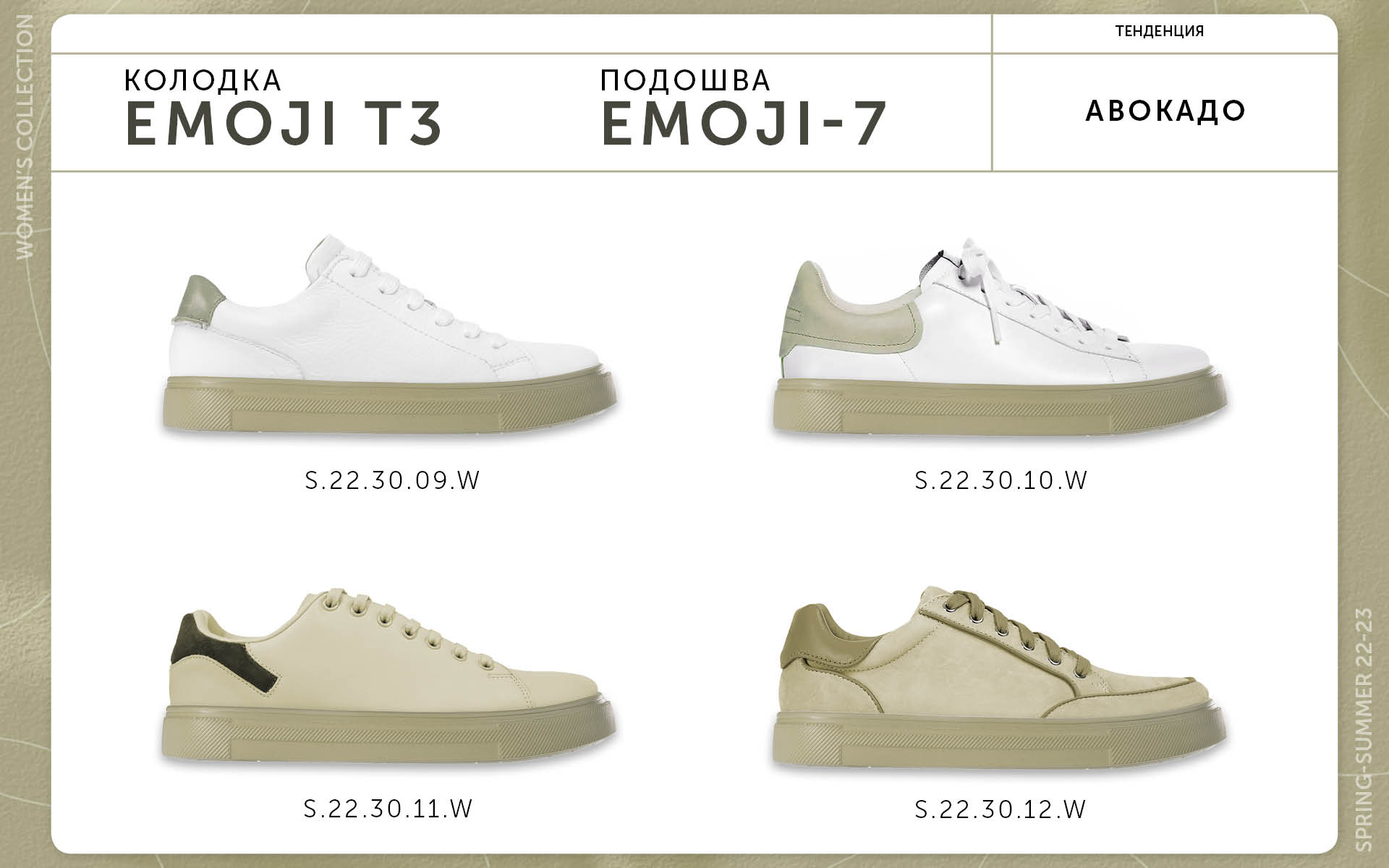Select the S.22.30.12.W article label

[x=1001, y=808]
